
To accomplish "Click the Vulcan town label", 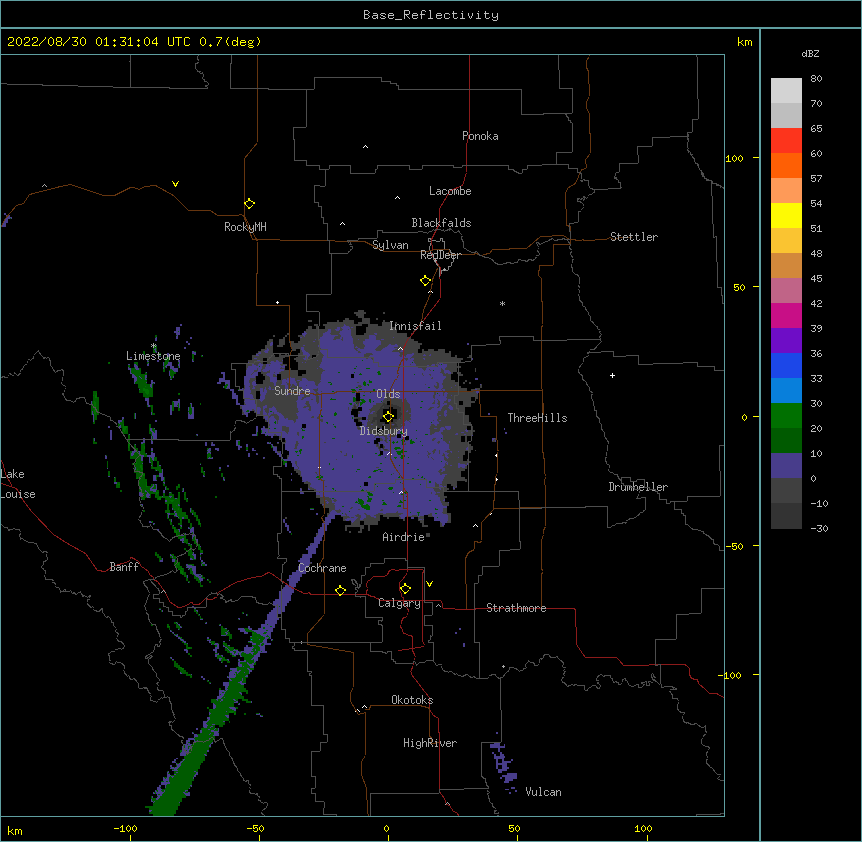I will point(543,792).
